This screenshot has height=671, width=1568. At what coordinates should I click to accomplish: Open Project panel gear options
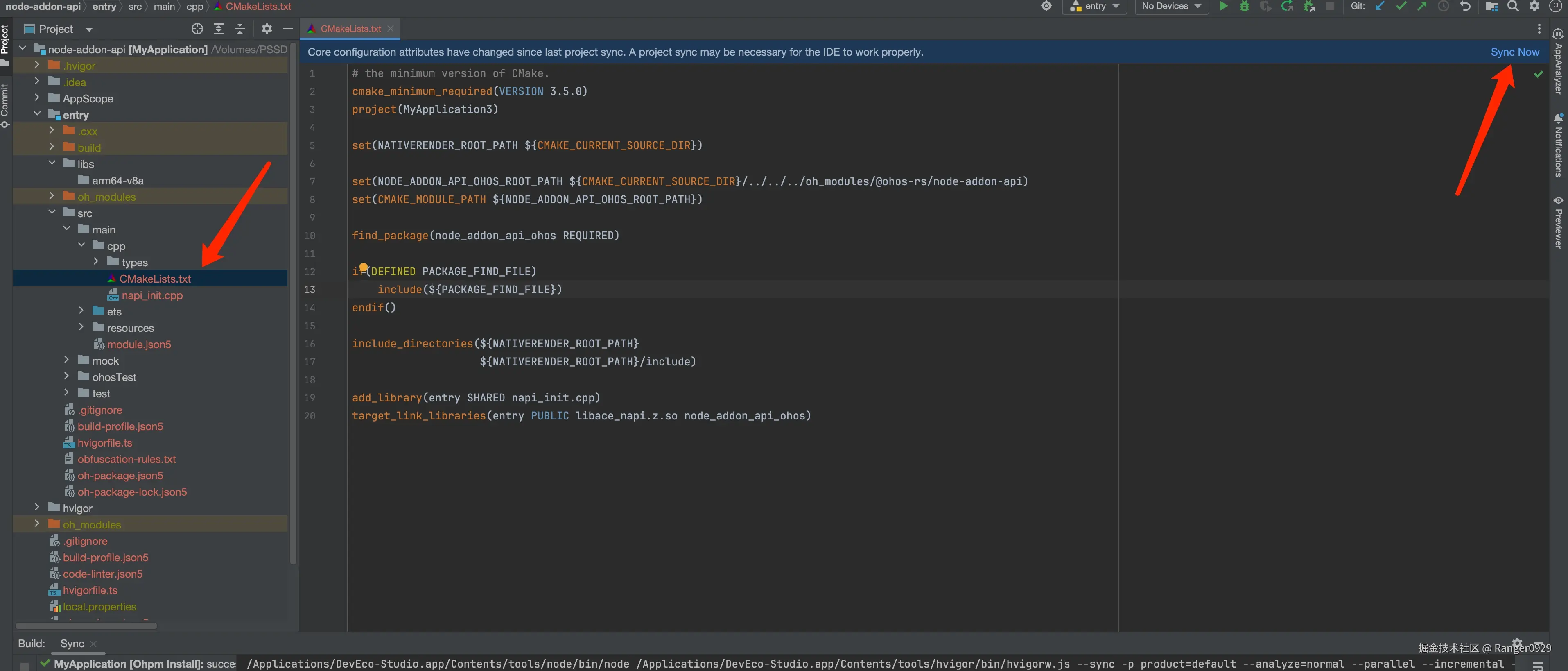267,29
